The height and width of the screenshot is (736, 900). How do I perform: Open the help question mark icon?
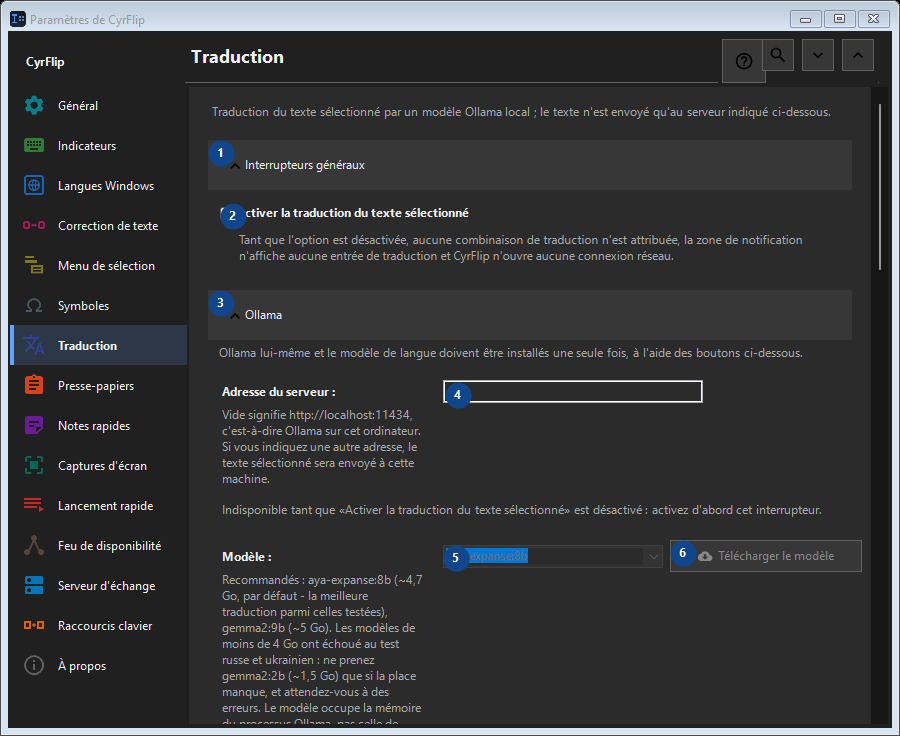click(x=743, y=61)
